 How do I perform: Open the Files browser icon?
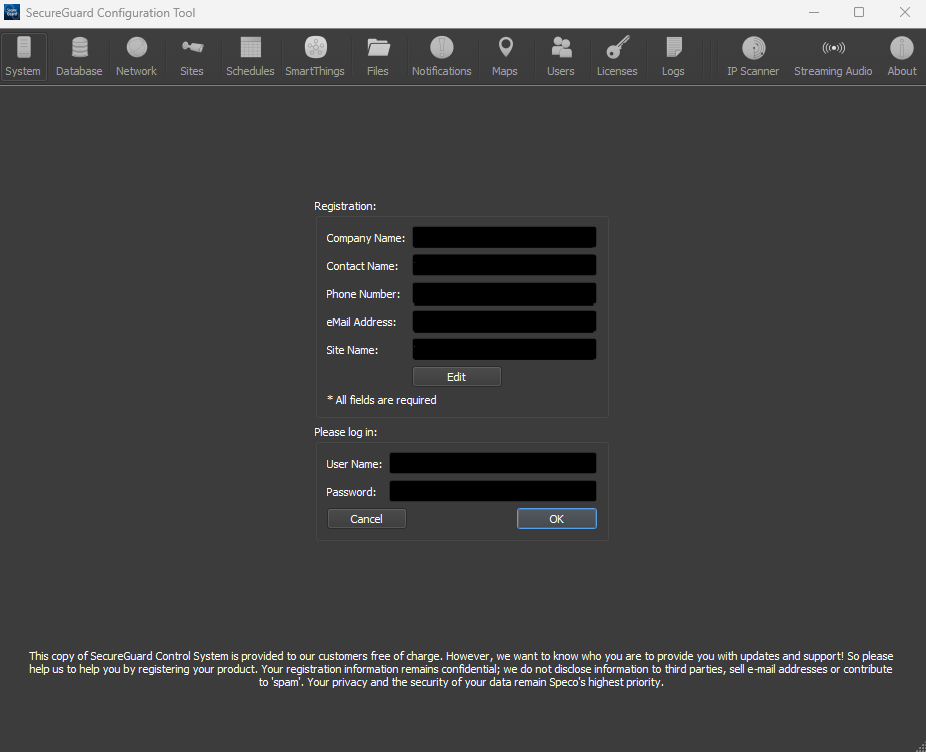point(378,55)
